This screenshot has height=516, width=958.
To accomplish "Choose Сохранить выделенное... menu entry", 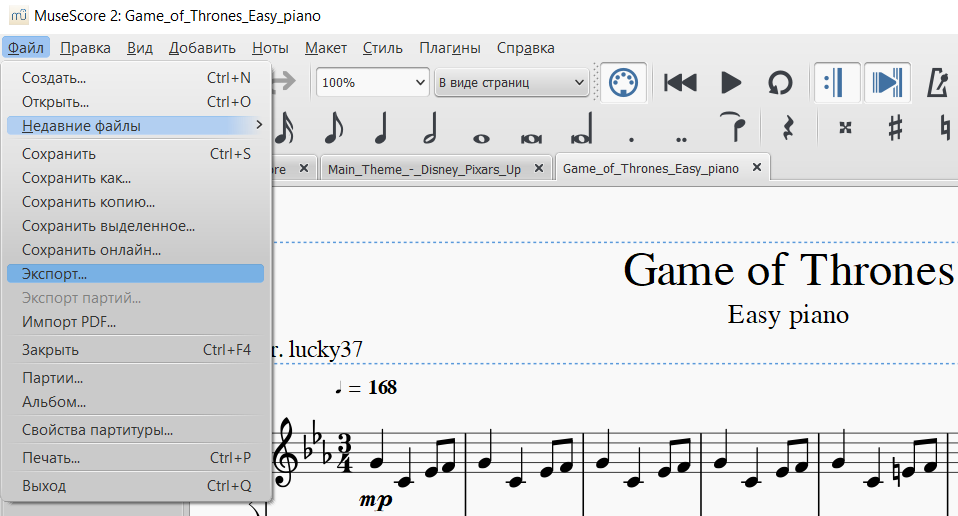I will 136,226.
